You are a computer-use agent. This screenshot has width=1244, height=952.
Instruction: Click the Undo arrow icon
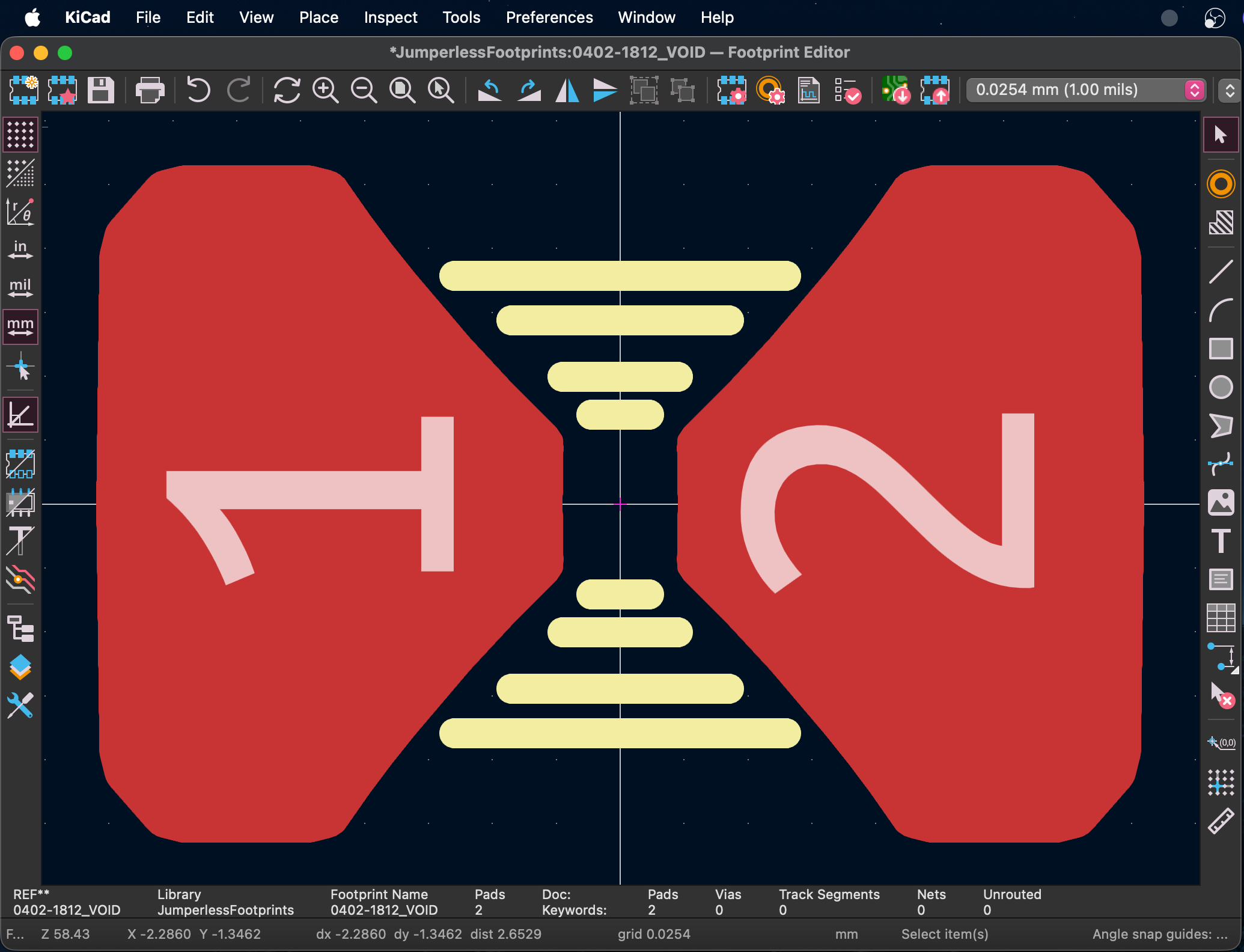pos(198,90)
